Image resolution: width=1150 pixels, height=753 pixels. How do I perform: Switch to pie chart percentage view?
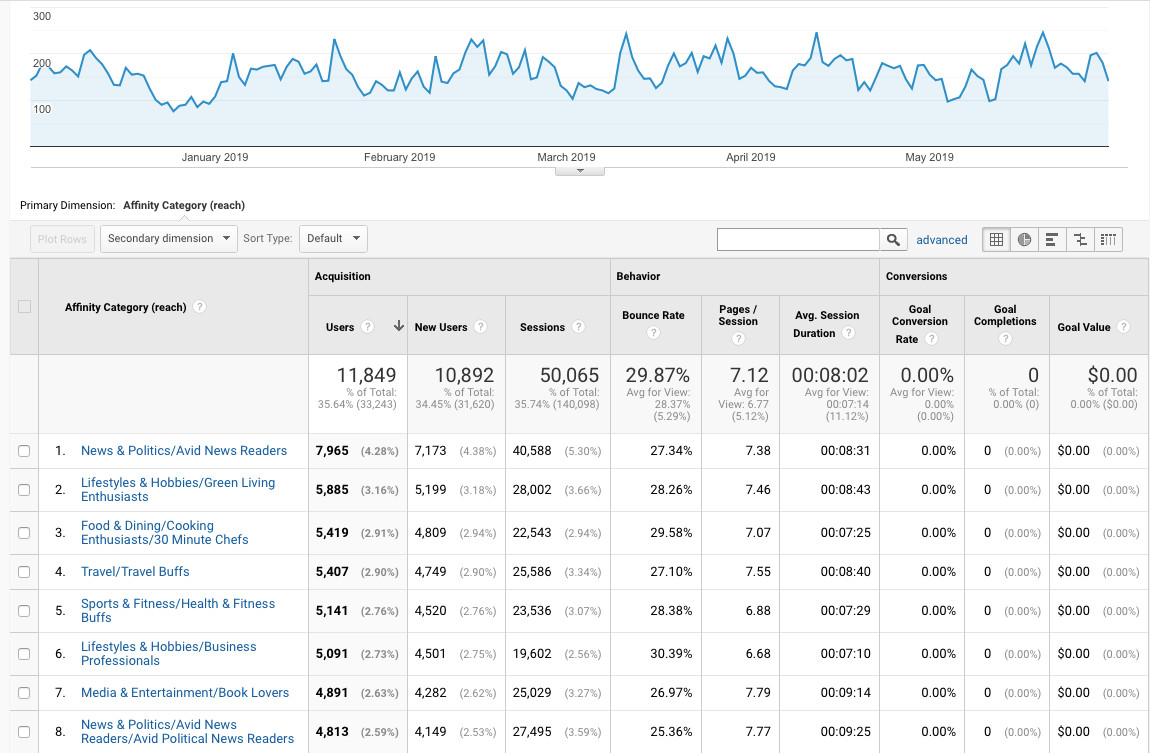[1024, 239]
